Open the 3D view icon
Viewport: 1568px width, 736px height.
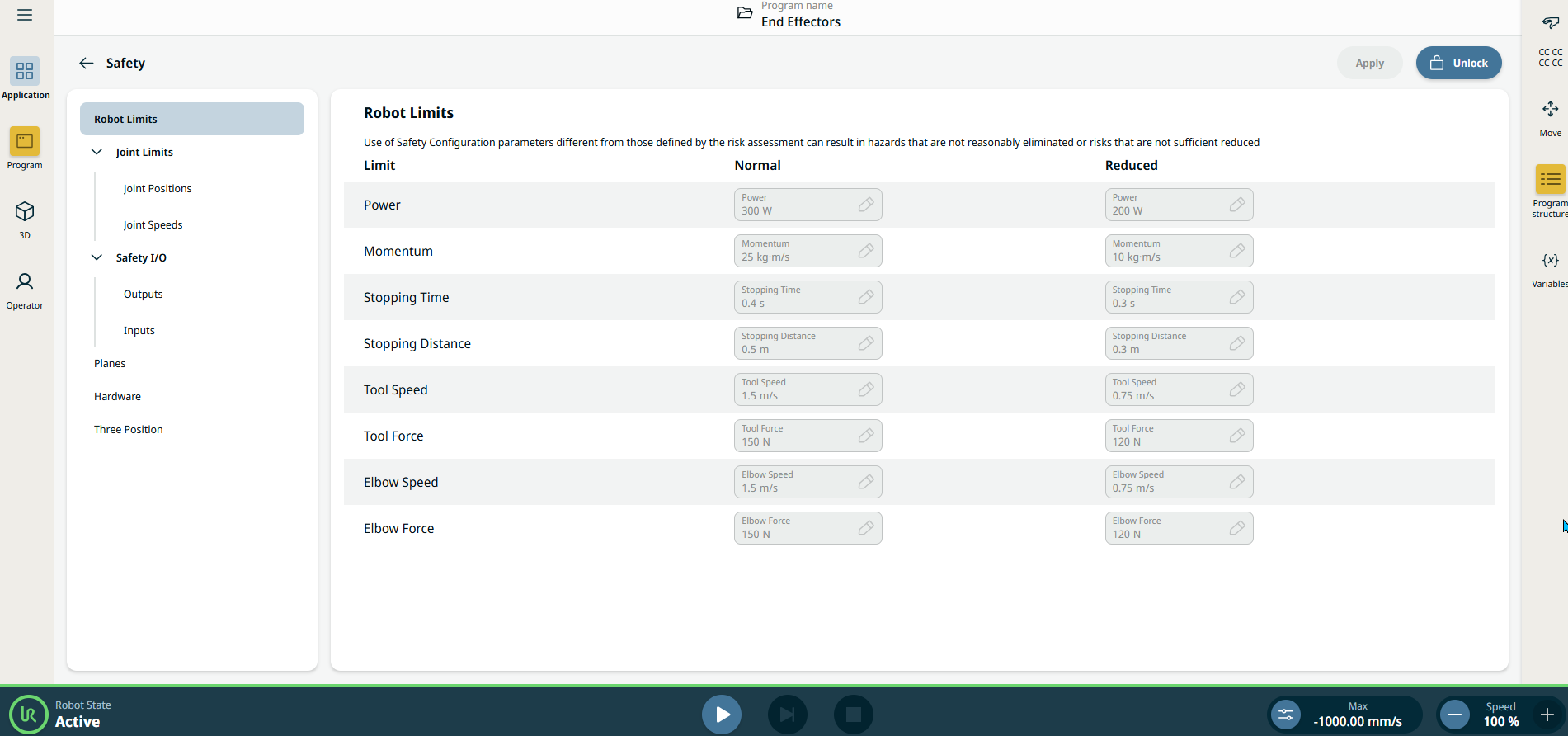25,212
